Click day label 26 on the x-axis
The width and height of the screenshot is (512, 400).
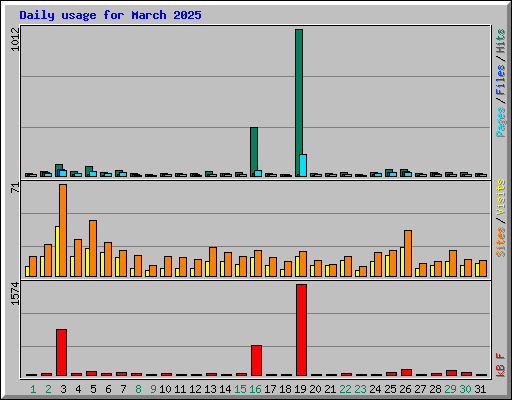(405, 389)
